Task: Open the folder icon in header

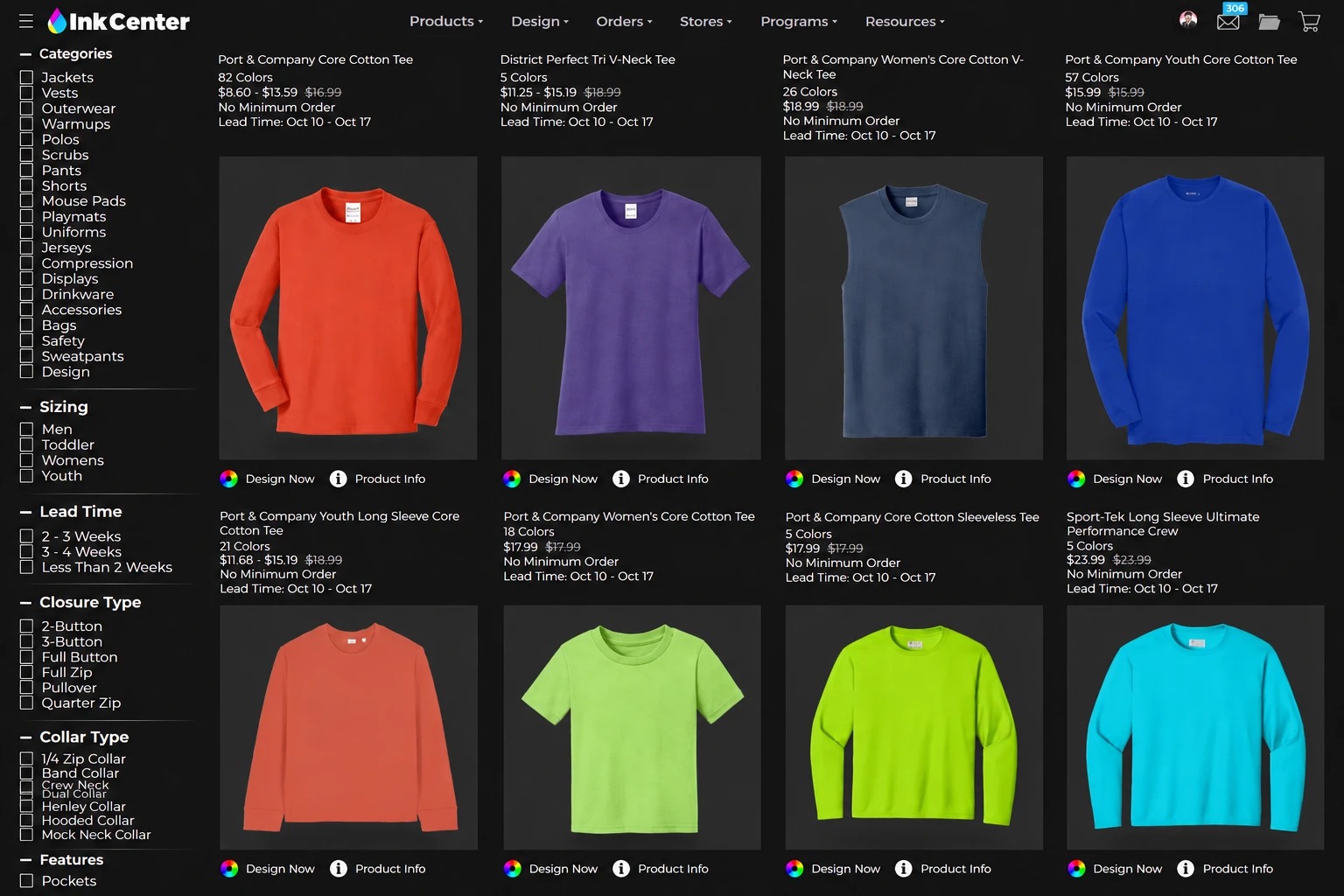Action: 1269,21
